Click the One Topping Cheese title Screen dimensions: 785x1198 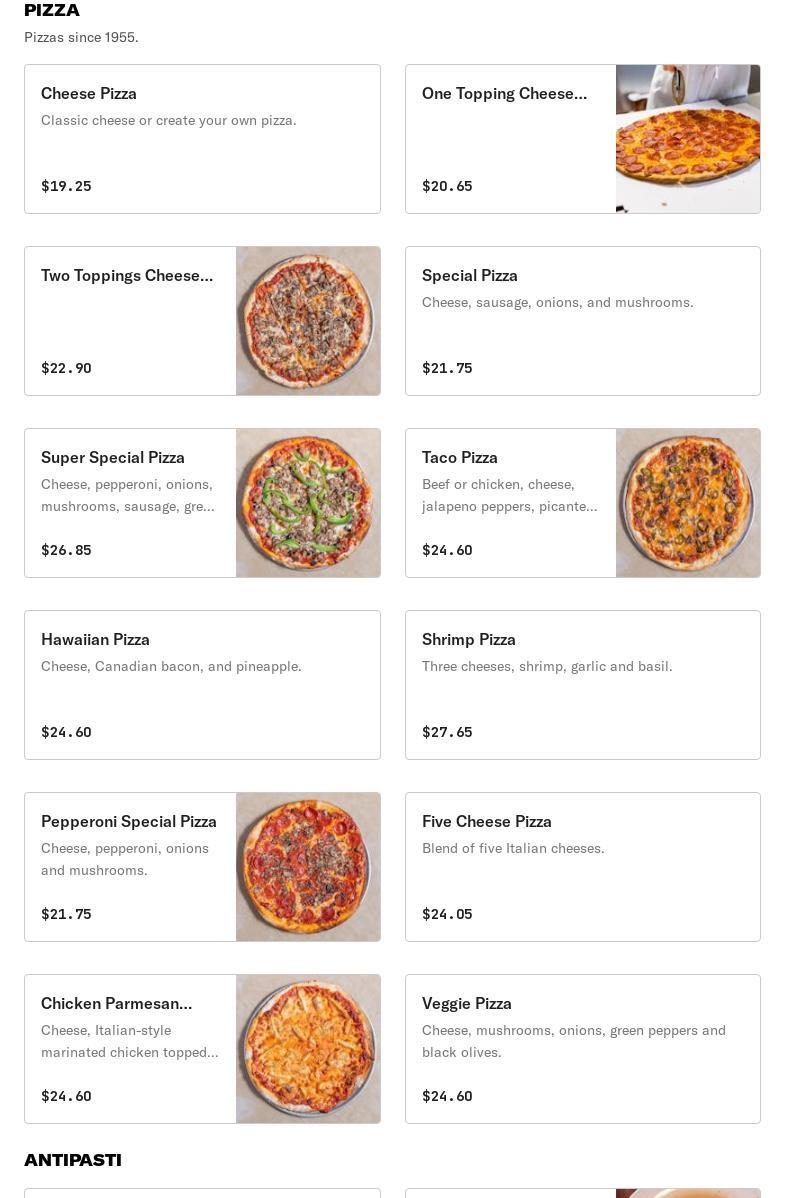click(504, 93)
